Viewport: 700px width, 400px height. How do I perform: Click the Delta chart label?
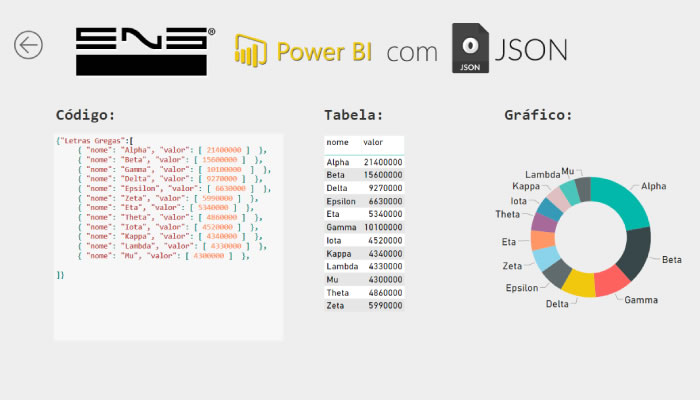pyautogui.click(x=557, y=304)
